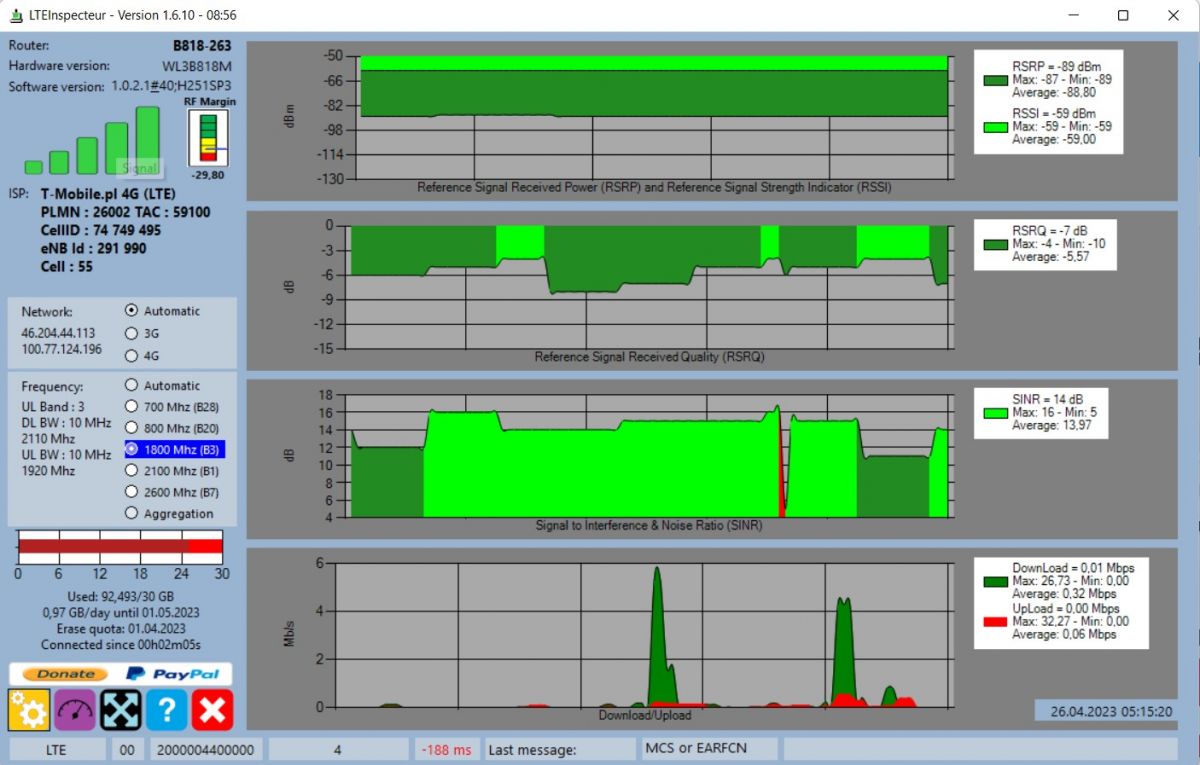The width and height of the screenshot is (1200, 765).
Task: Click the IP address 100.77.124.196
Action: coord(62,349)
